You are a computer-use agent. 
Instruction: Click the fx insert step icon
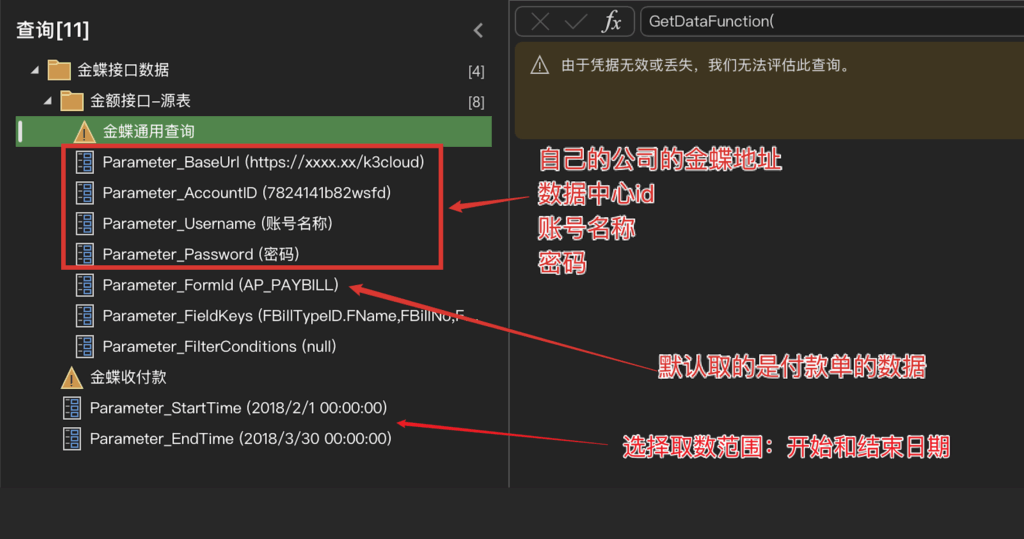[x=611, y=22]
